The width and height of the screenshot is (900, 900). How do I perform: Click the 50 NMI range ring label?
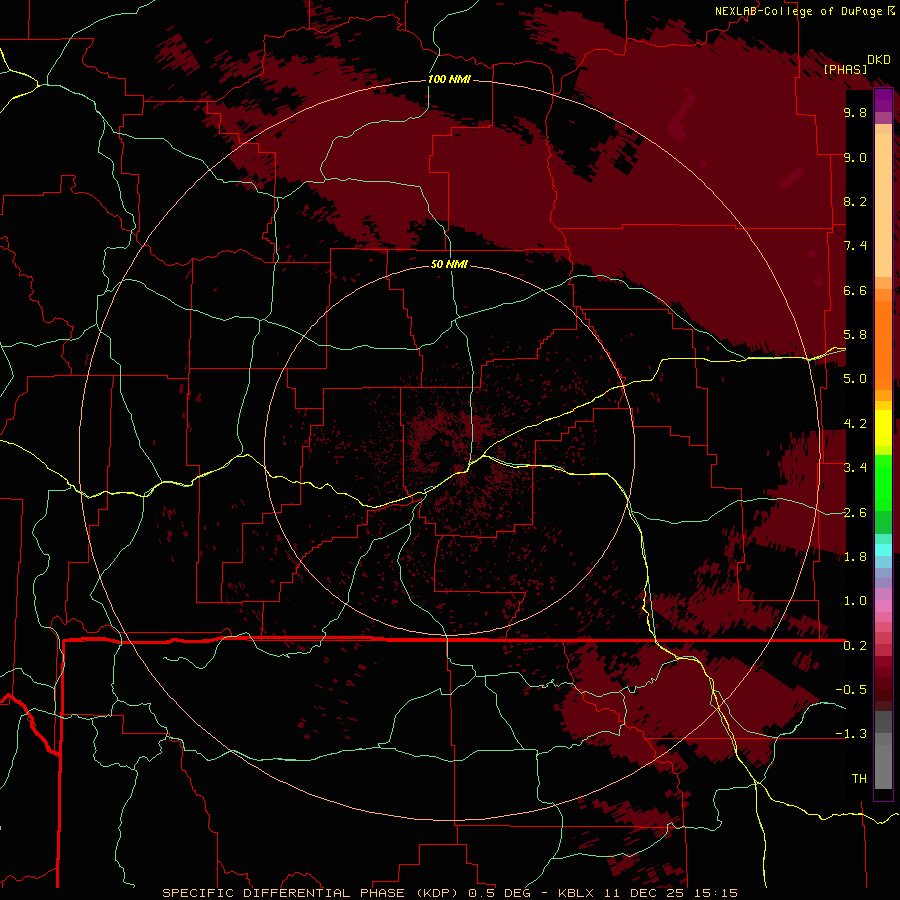449,264
